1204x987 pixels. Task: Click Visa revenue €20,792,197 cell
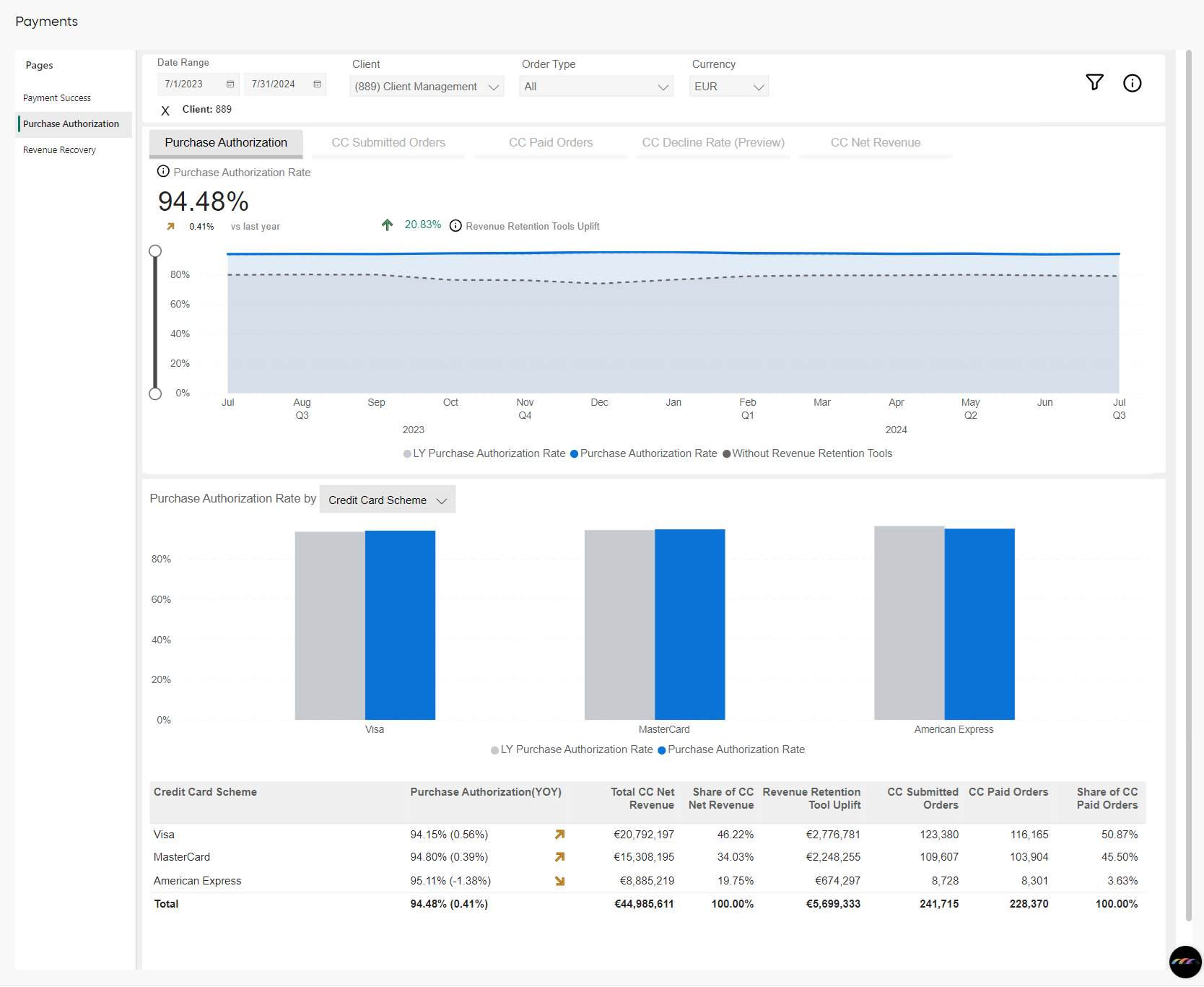pyautogui.click(x=643, y=835)
